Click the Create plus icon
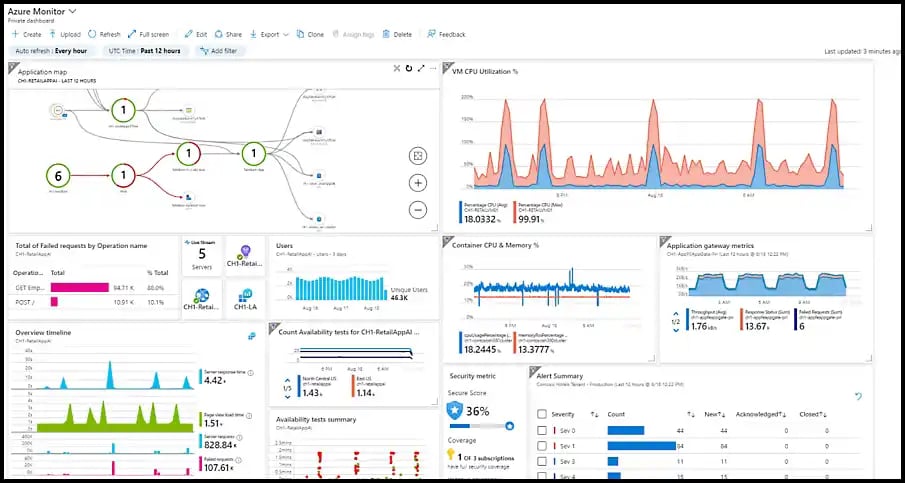Viewport: 905px width, 483px height. (x=16, y=34)
